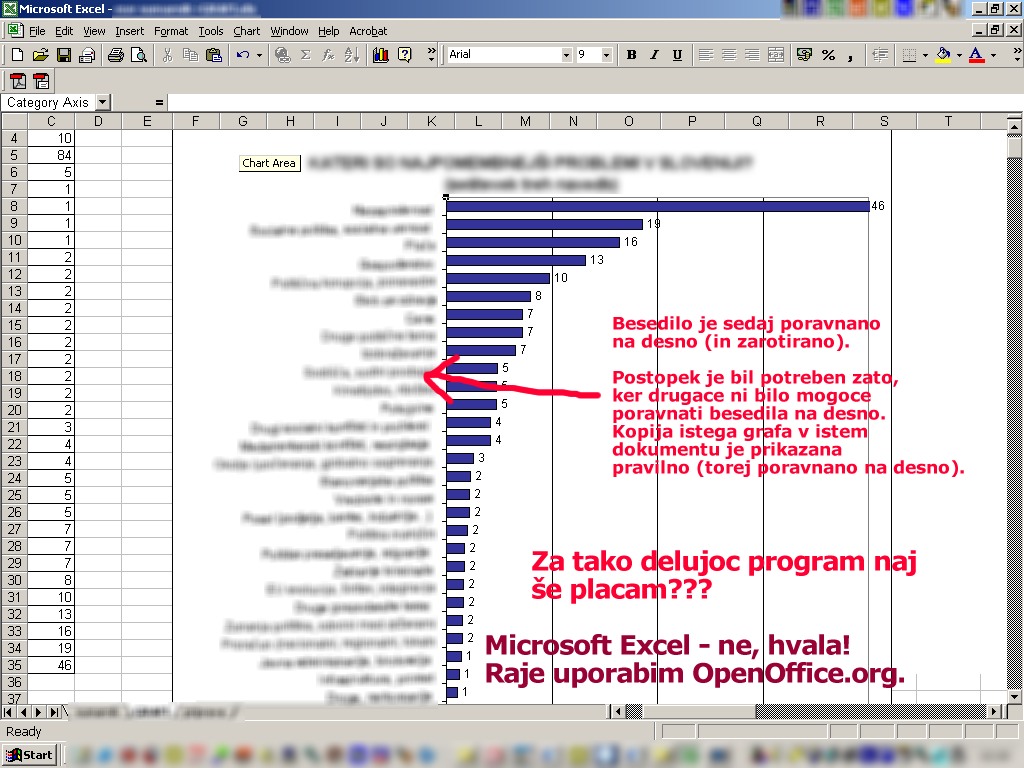Click Merge and Center icon

[776, 55]
